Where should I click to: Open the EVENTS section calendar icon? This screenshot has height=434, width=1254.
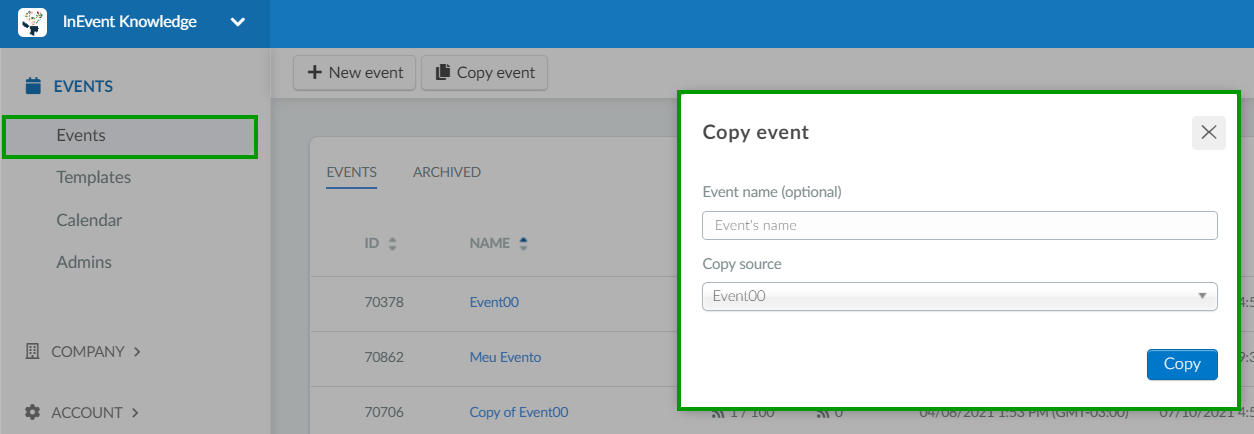(x=34, y=86)
